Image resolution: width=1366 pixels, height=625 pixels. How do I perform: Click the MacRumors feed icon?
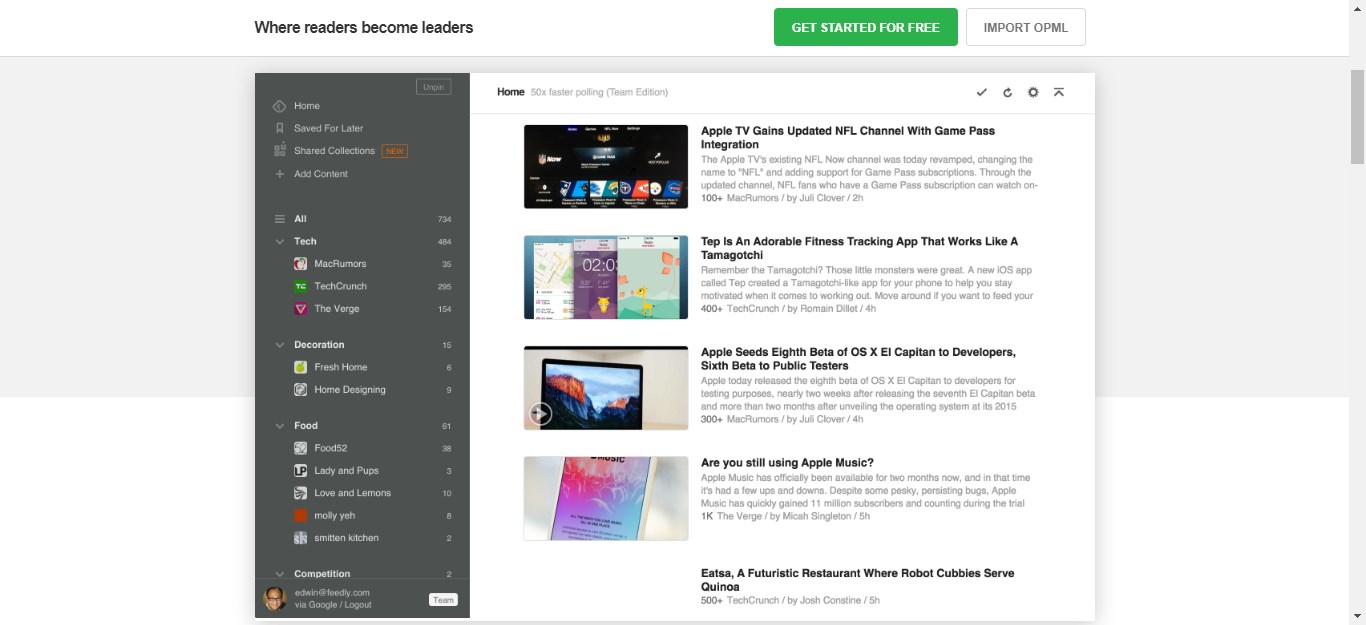click(x=301, y=264)
